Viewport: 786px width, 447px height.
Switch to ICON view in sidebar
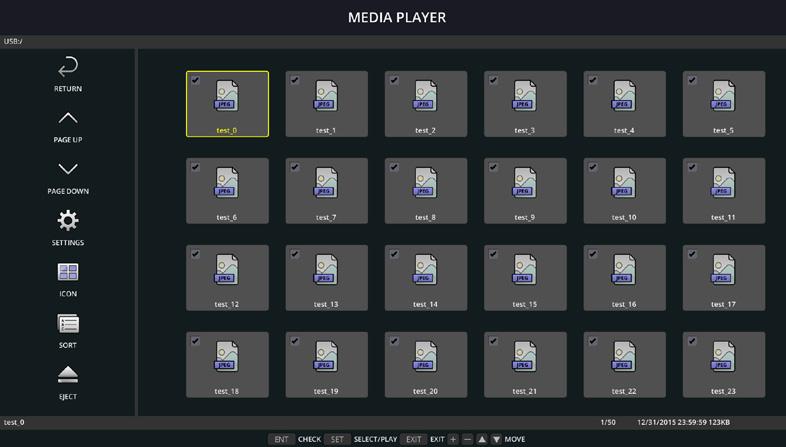coord(68,272)
